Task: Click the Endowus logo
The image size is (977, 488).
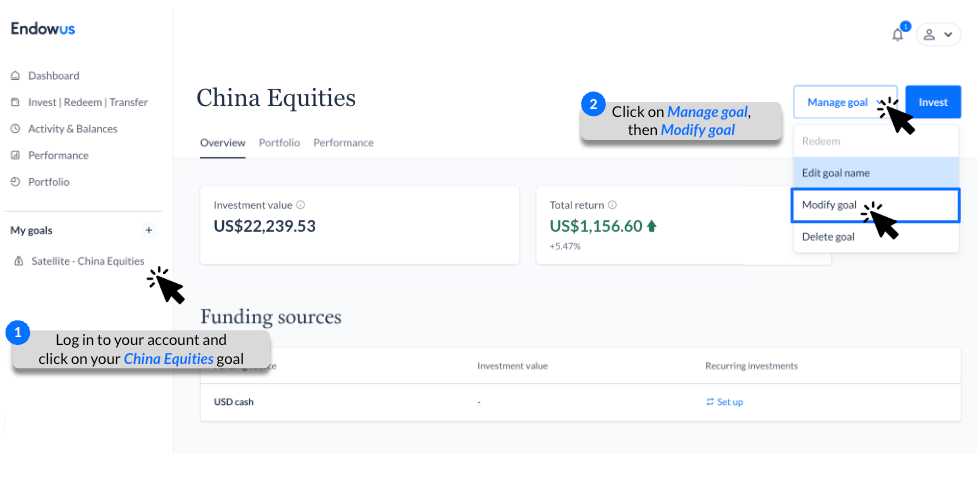Action: [x=43, y=29]
